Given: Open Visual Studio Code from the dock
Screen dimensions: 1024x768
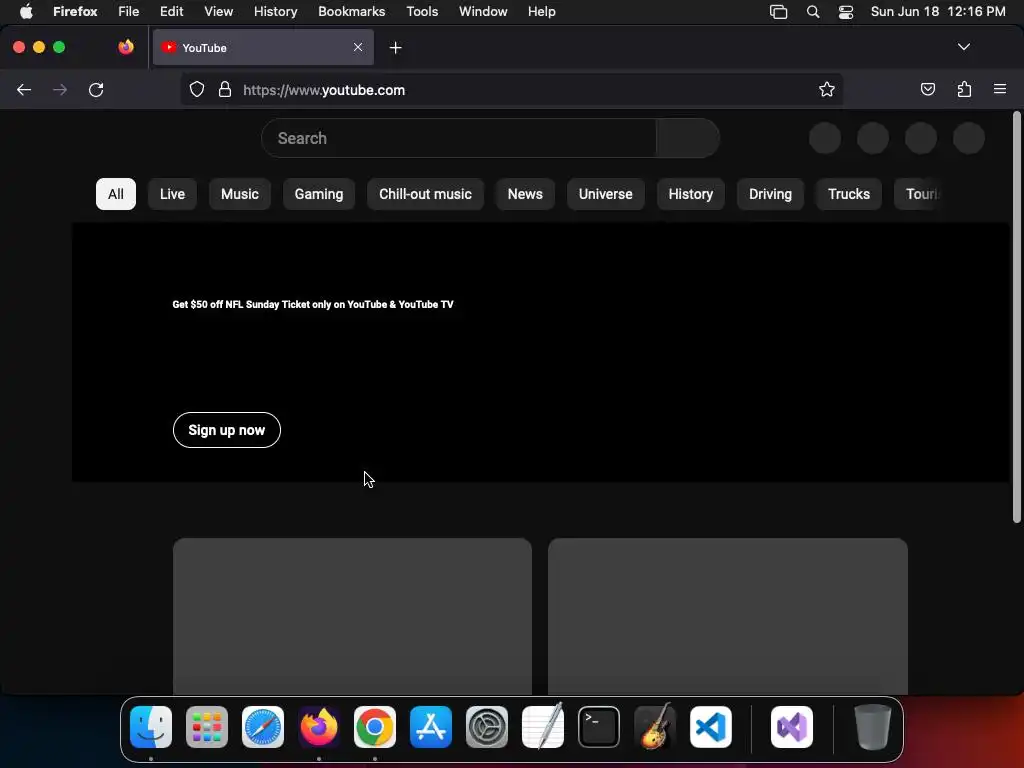Looking at the screenshot, I should [711, 727].
